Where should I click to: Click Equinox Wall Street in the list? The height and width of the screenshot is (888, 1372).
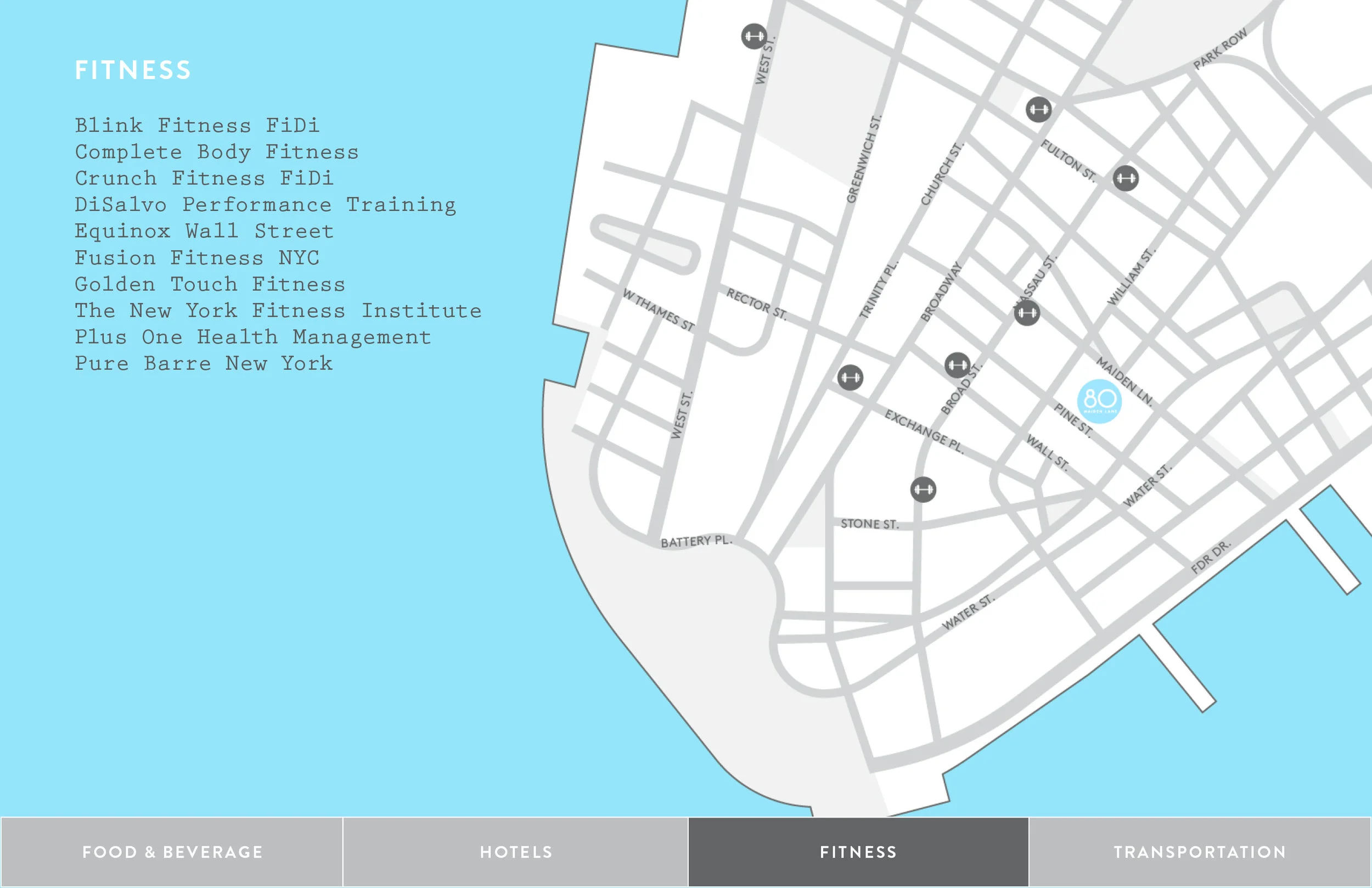click(x=205, y=231)
